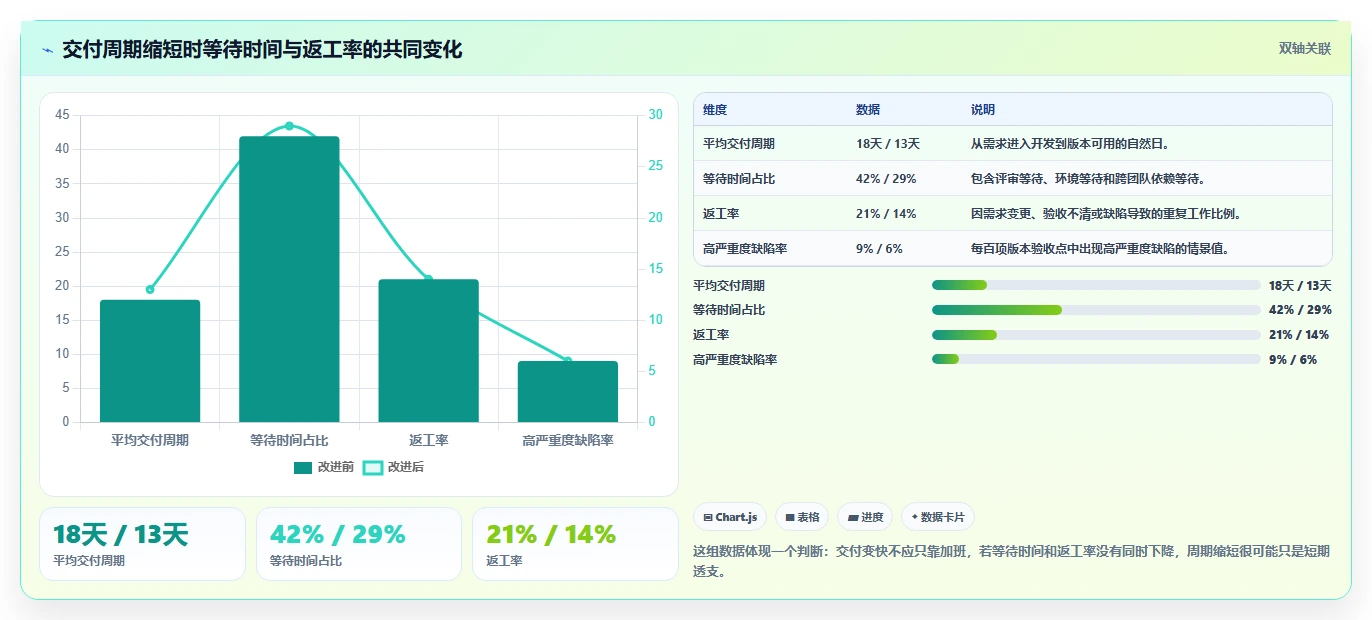Click the 等待时间占比 progress bar
1372x620 pixels.
point(1096,310)
